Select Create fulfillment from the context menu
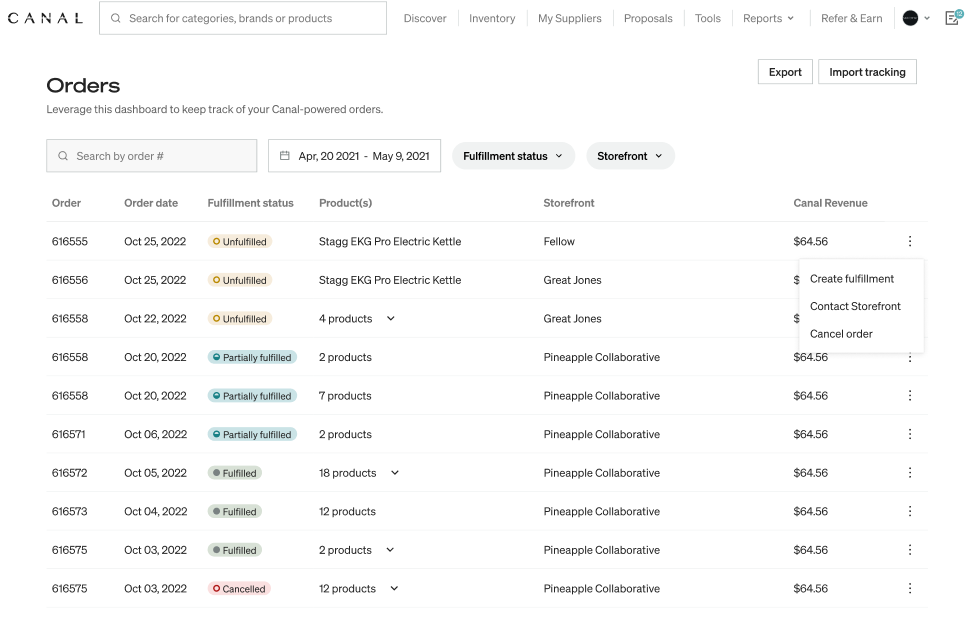 coord(852,279)
